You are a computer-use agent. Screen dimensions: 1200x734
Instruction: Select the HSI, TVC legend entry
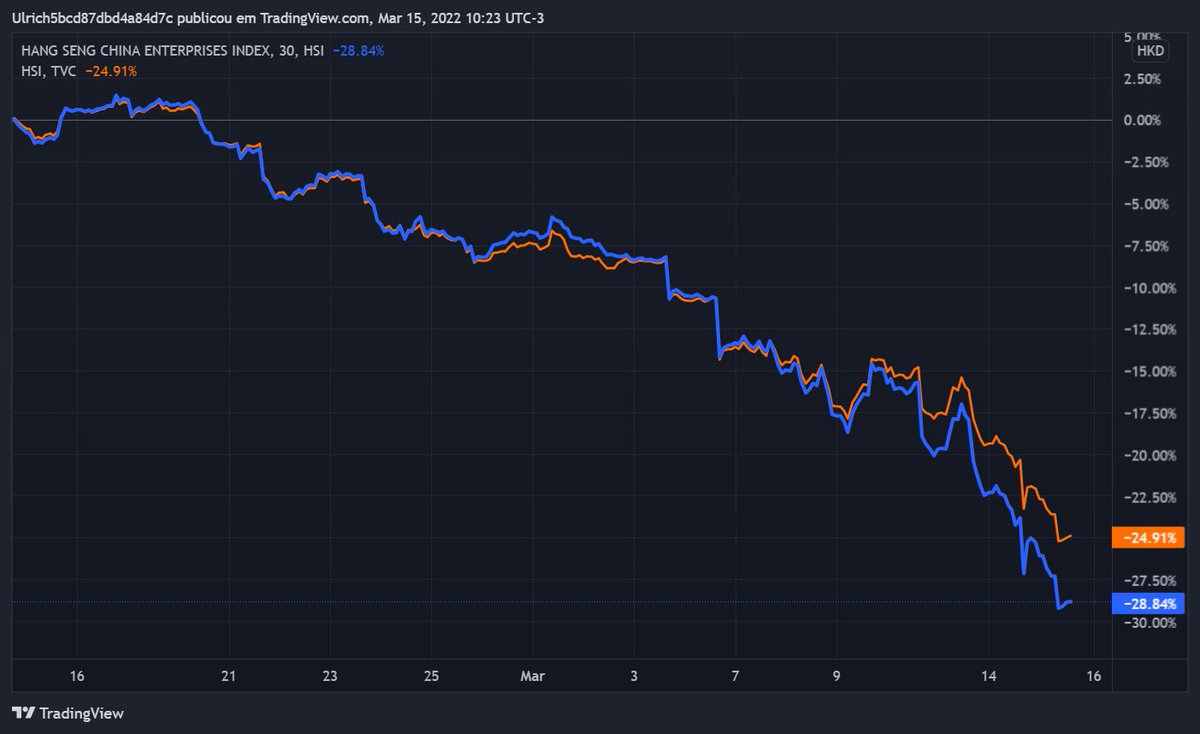(51, 71)
